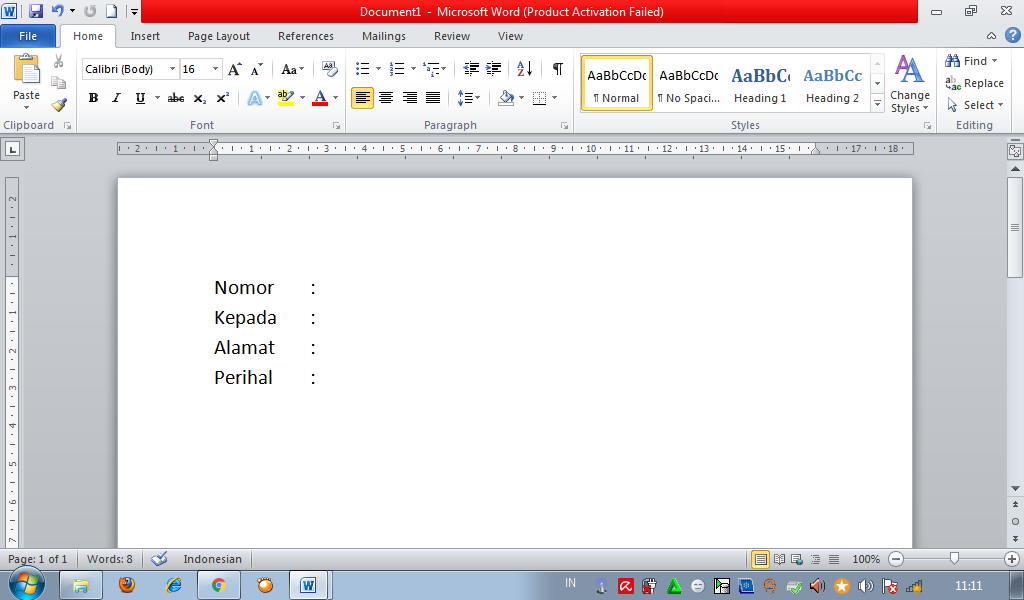Open the font size dropdown
Image resolution: width=1024 pixels, height=600 pixels.
click(214, 69)
